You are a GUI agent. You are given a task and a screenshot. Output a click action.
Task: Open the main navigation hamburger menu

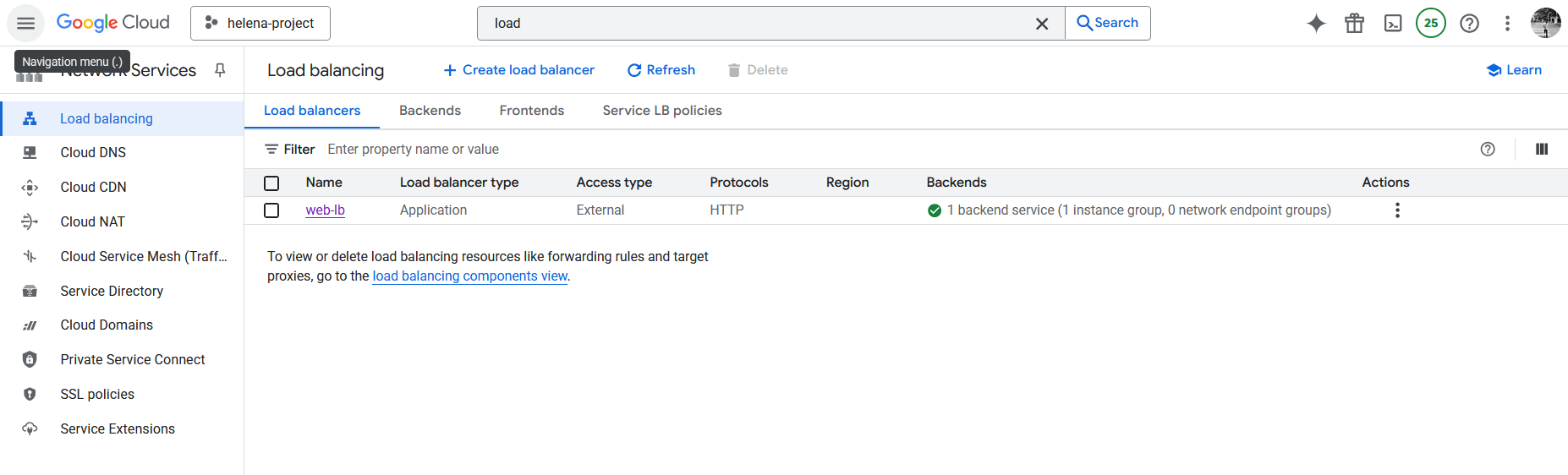coord(25,23)
